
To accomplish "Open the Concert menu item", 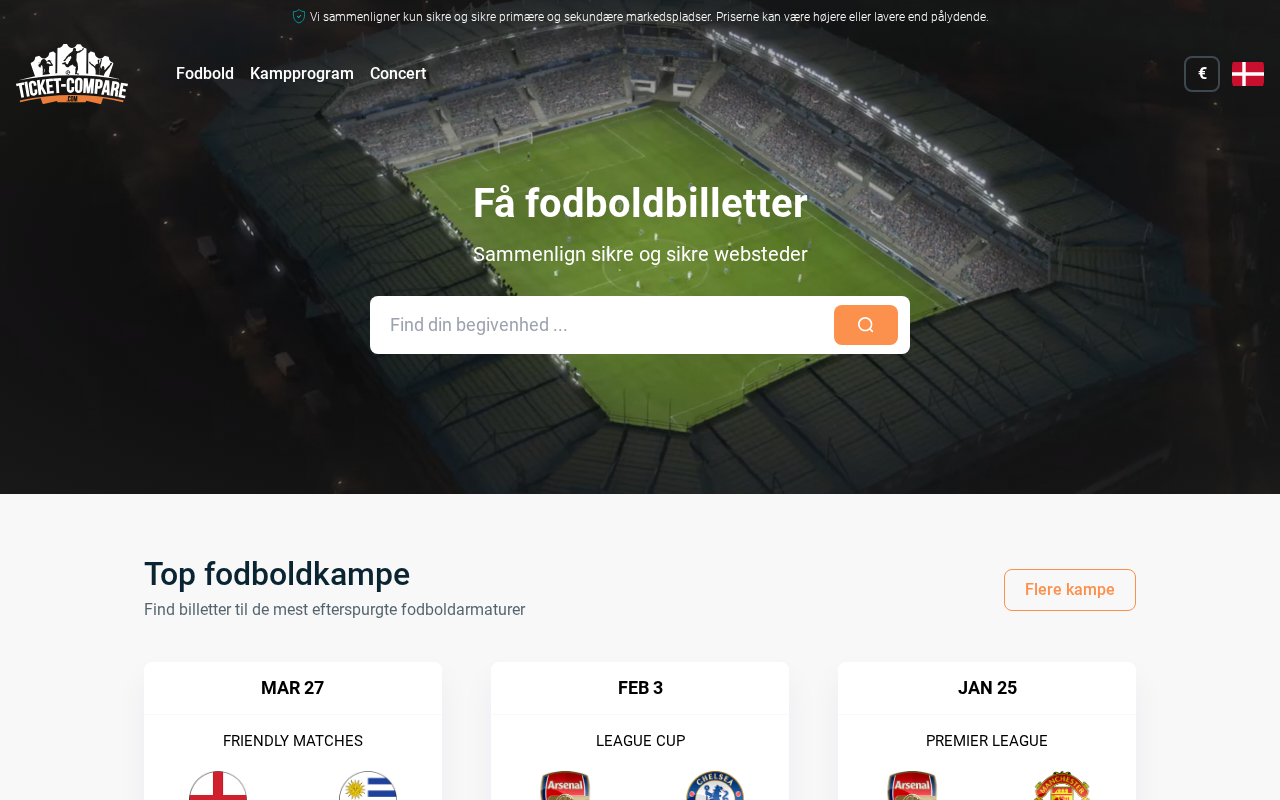I will 398,74.
